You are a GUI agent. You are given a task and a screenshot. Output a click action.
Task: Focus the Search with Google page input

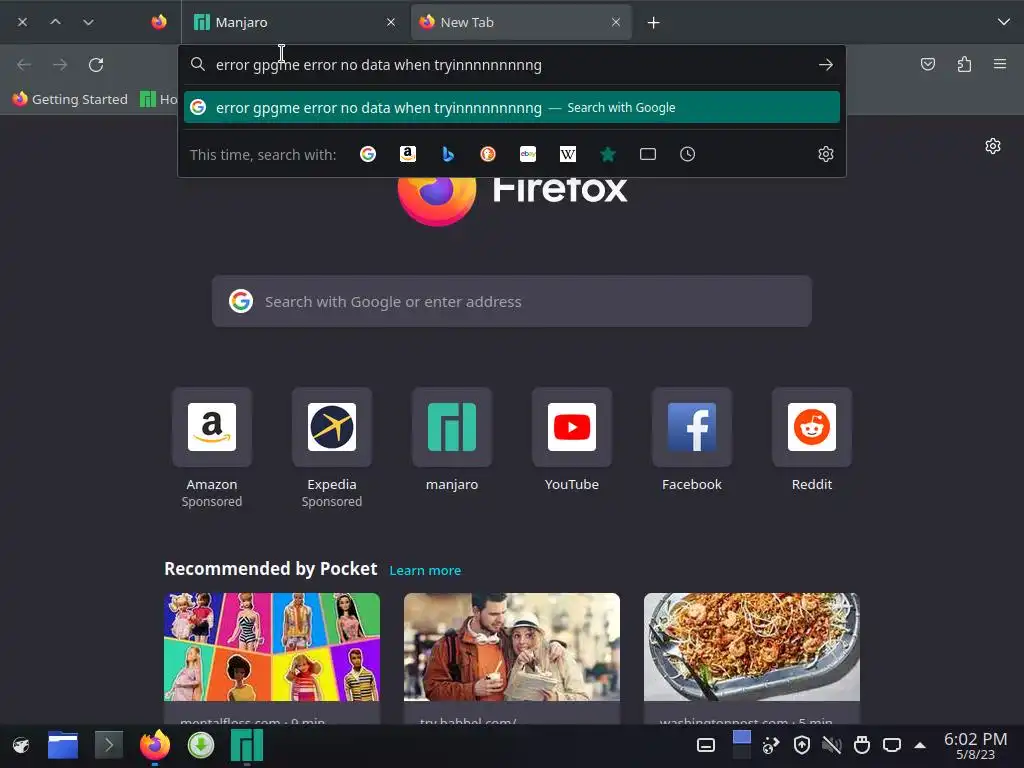click(x=511, y=301)
